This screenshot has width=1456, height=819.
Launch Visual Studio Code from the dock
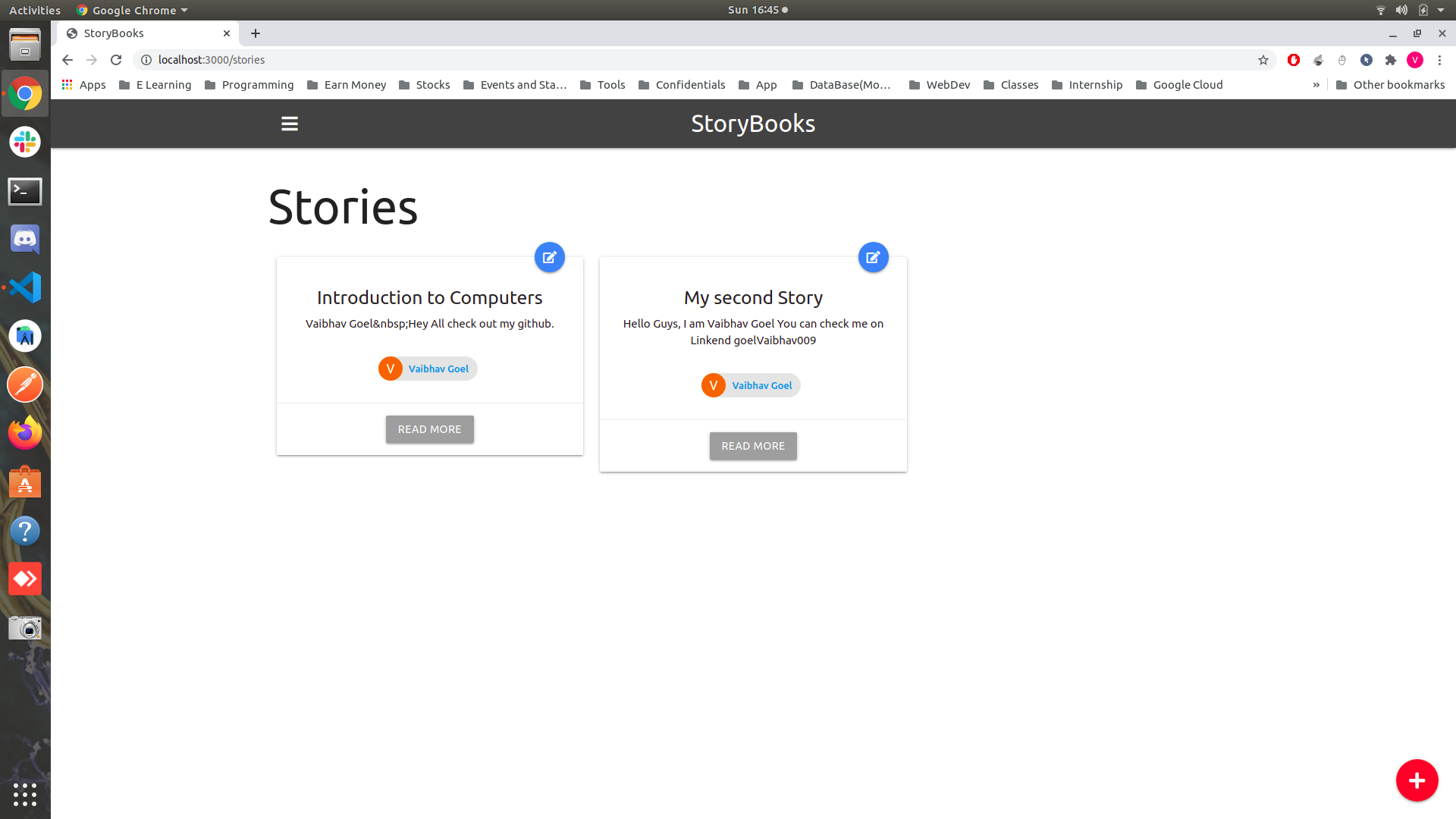click(25, 287)
